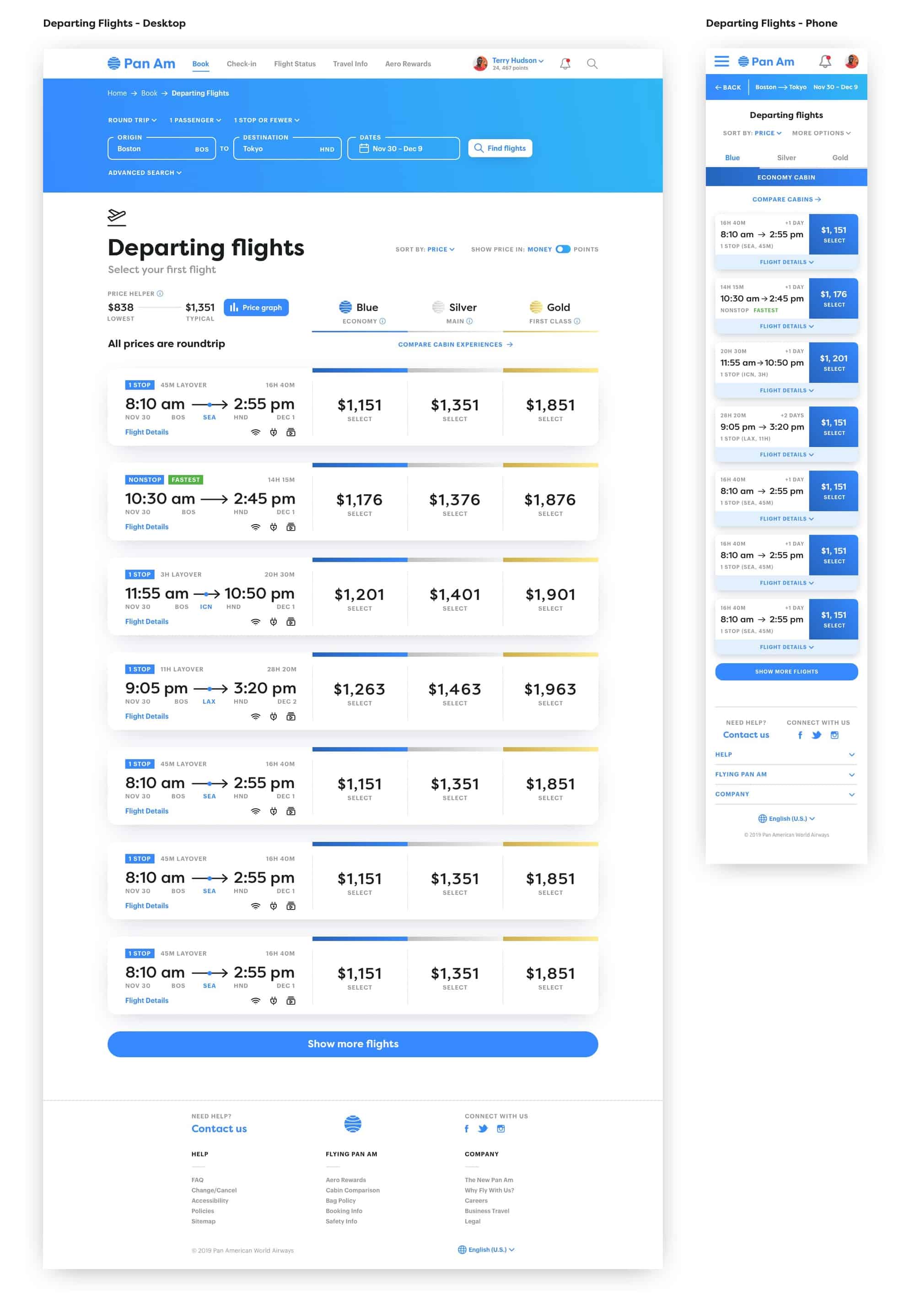Click the notification bell icon in the header
Viewport: 915px width, 1316px height.
565,64
